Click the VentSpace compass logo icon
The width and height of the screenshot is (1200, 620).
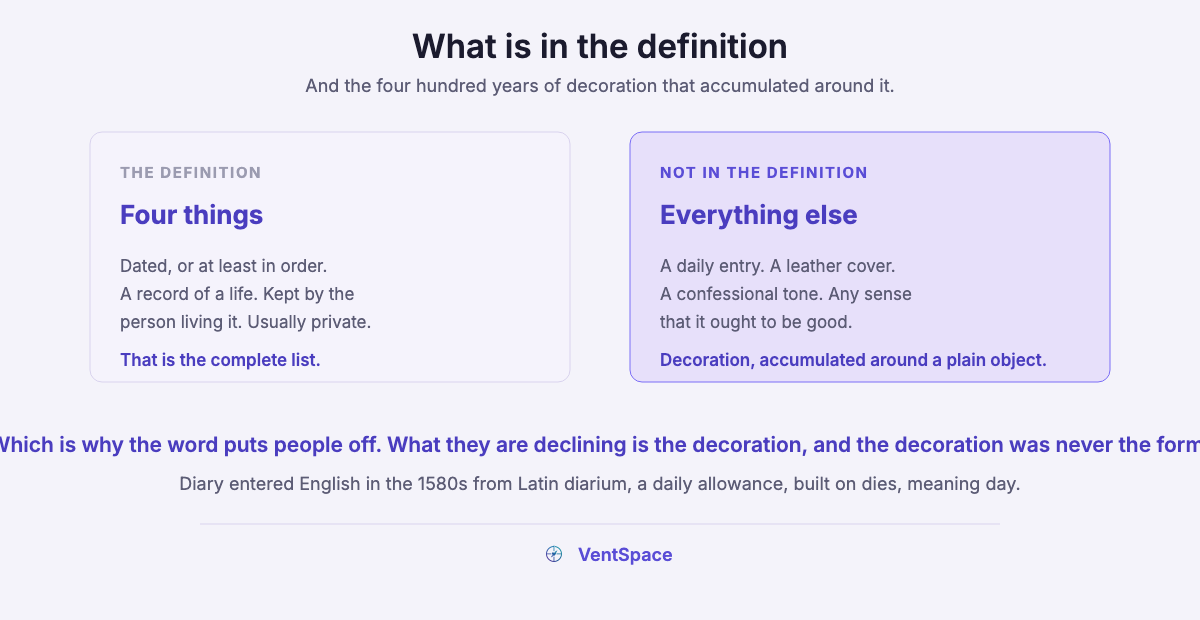coord(554,554)
